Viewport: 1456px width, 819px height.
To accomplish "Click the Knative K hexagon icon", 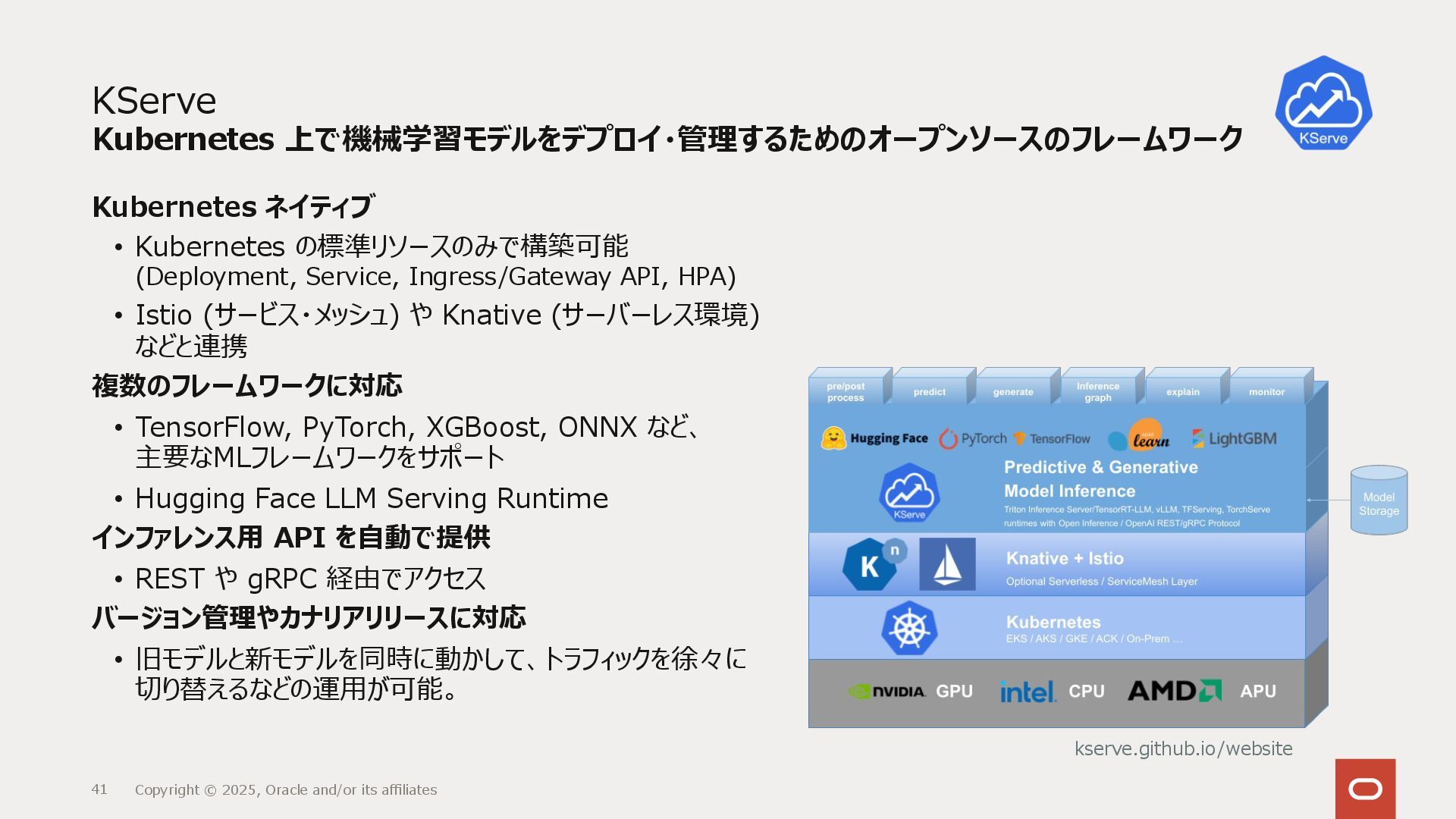I will (x=870, y=565).
